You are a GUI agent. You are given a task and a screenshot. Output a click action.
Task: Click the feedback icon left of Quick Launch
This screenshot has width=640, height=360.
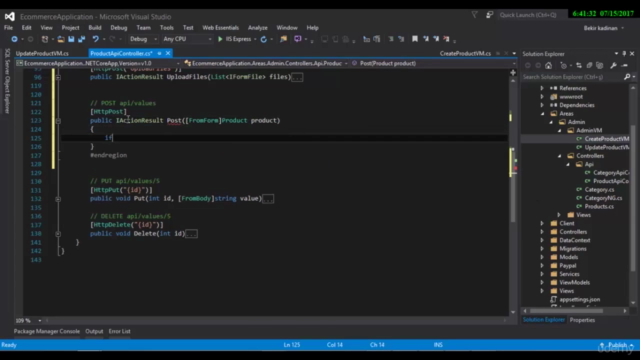(x=489, y=15)
